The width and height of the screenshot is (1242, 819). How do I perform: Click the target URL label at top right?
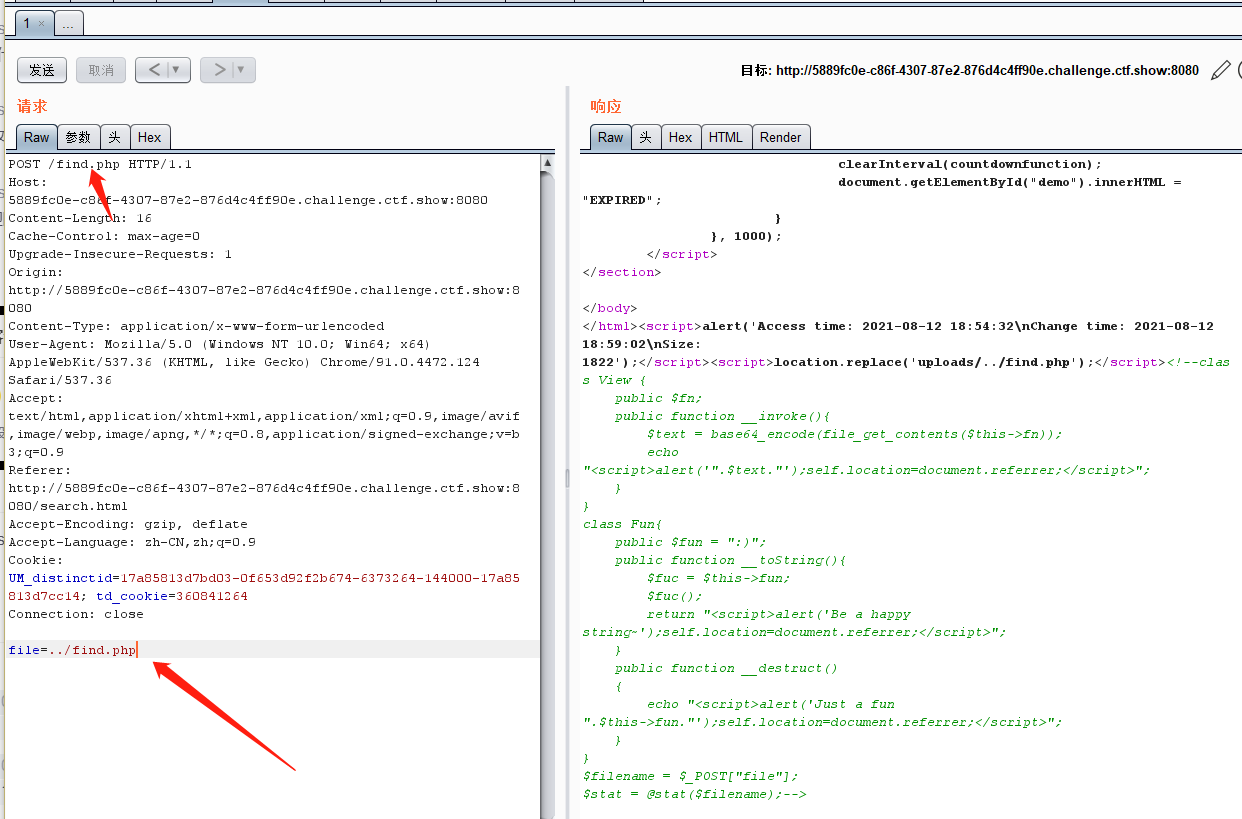(969, 70)
